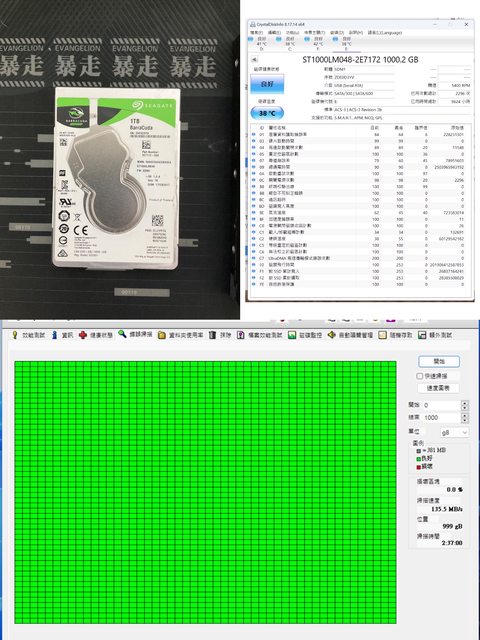The height and width of the screenshot is (640, 480).
Task: Open the Health tab with the red cross icon
Action: (x=97, y=335)
